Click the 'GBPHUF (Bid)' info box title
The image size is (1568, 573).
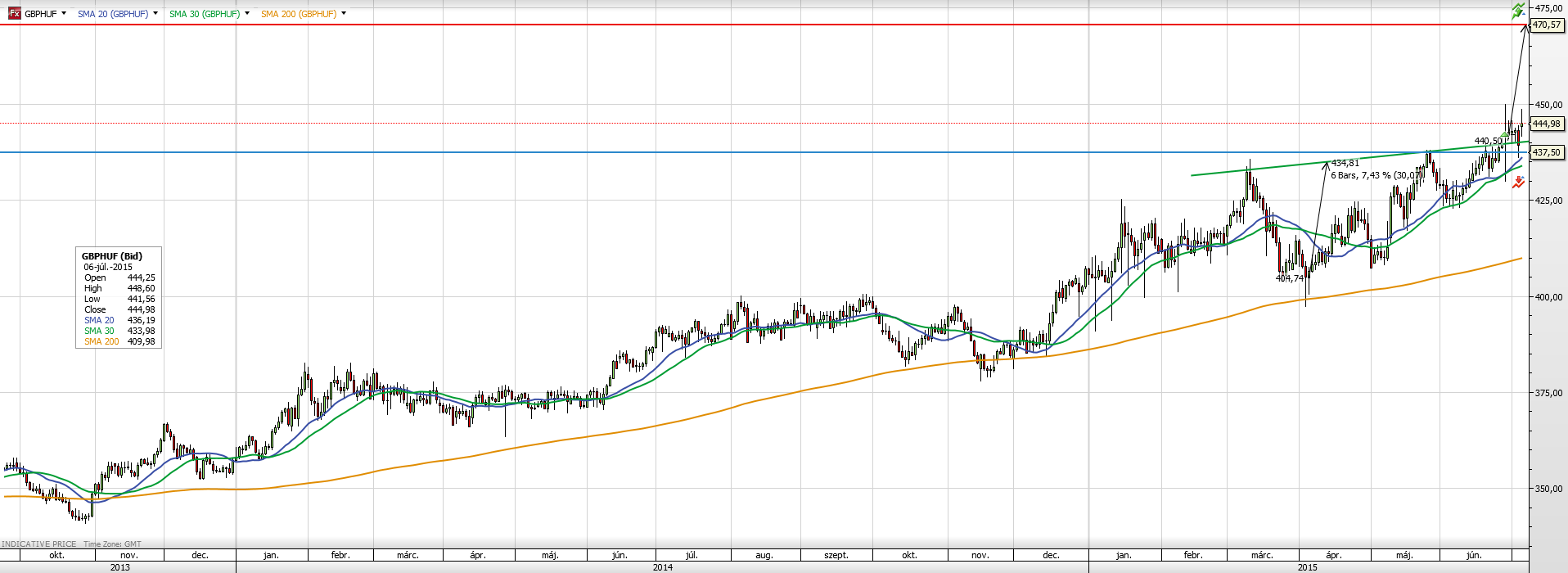(x=112, y=256)
